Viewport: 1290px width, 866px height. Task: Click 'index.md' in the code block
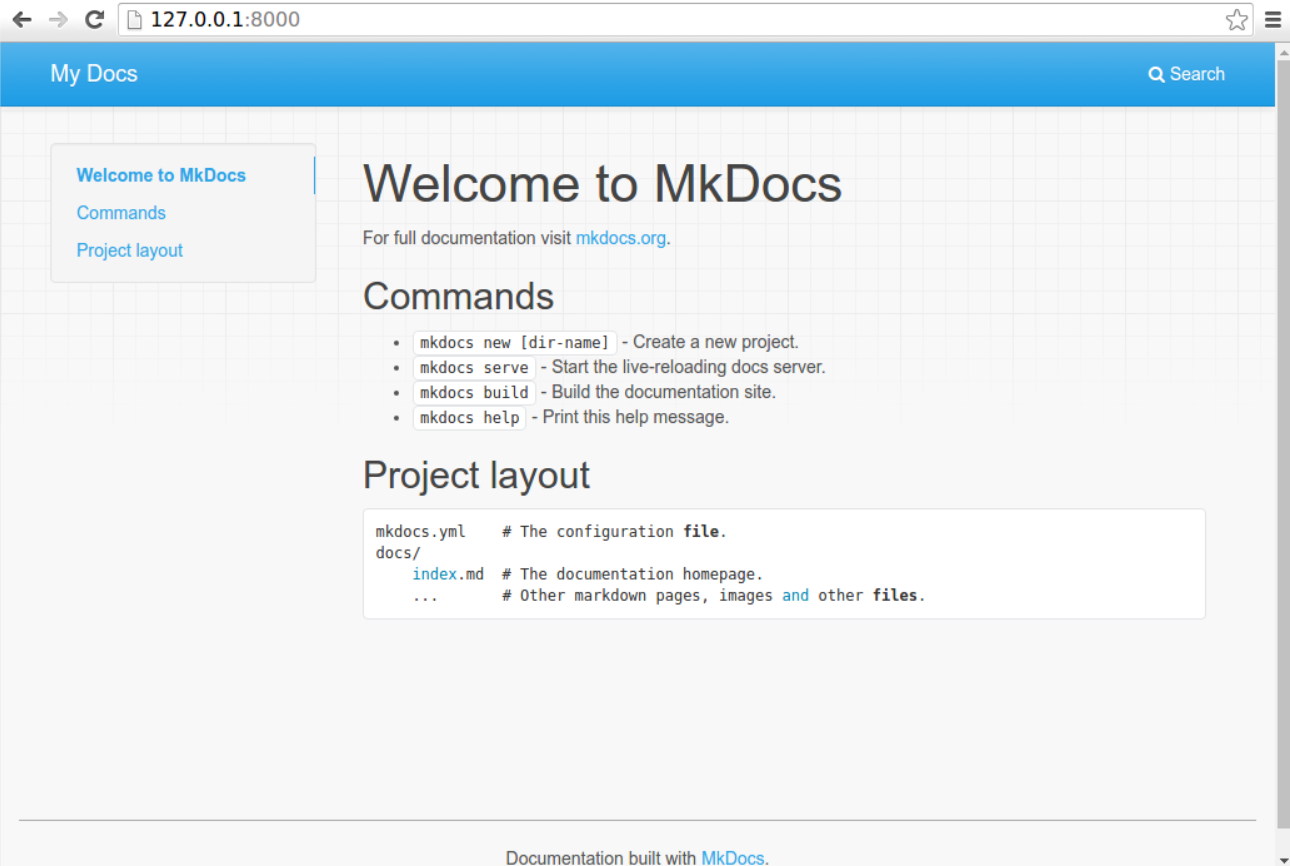pos(448,574)
